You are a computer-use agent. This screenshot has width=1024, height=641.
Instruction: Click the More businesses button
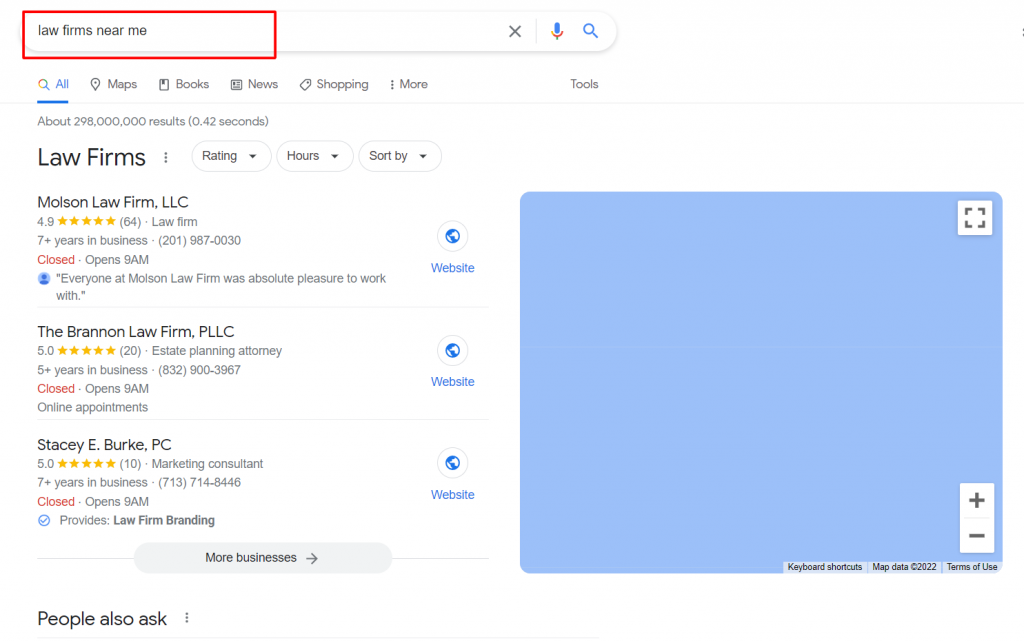[262, 558]
